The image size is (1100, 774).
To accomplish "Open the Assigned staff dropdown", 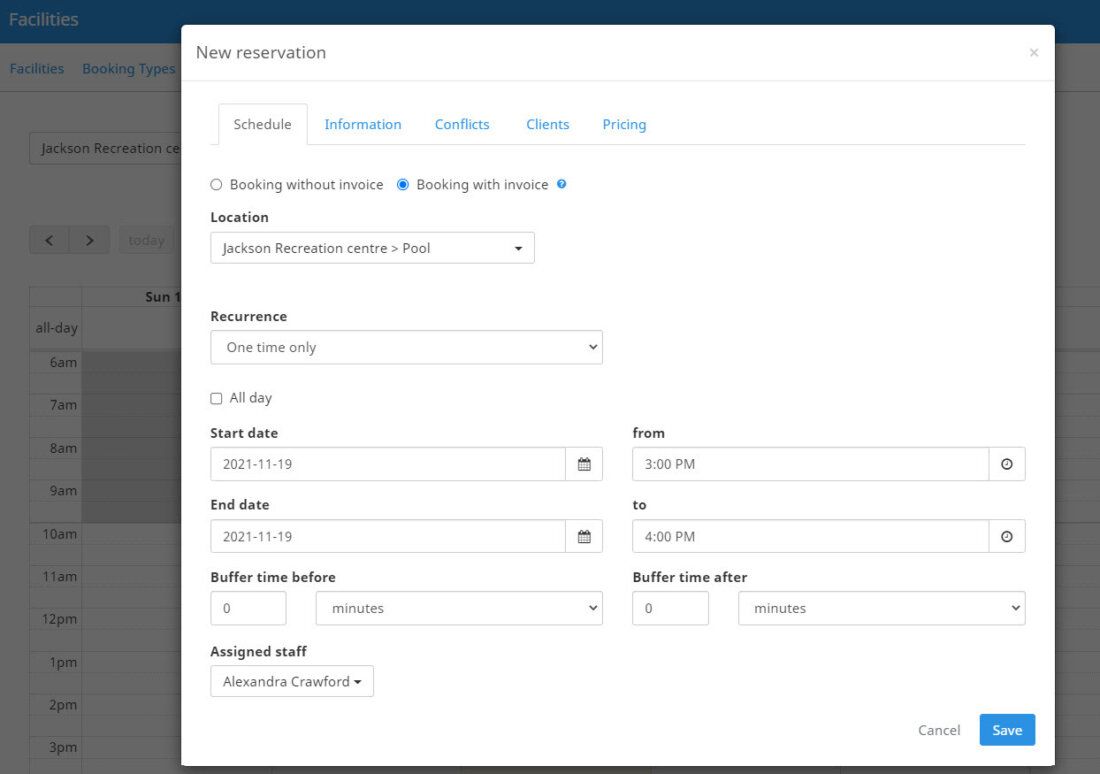I will click(x=291, y=681).
